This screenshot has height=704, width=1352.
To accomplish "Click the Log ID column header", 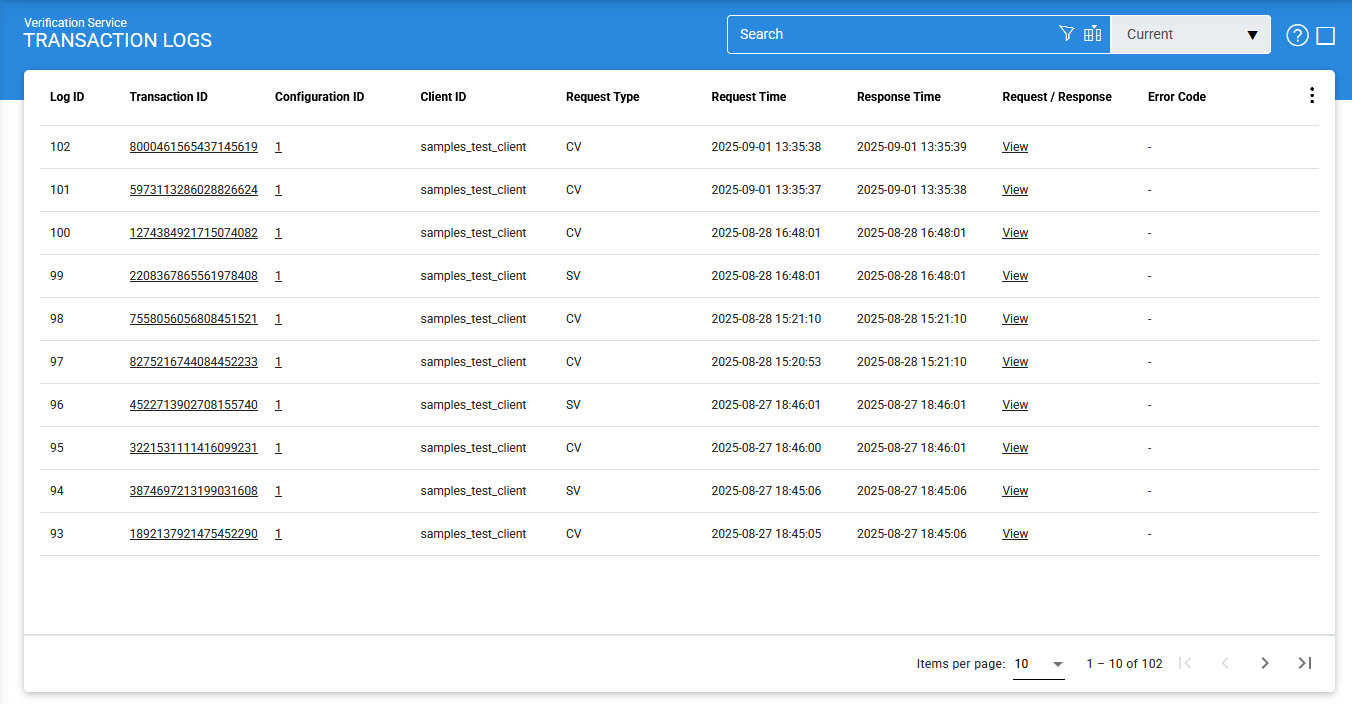I will click(x=67, y=97).
